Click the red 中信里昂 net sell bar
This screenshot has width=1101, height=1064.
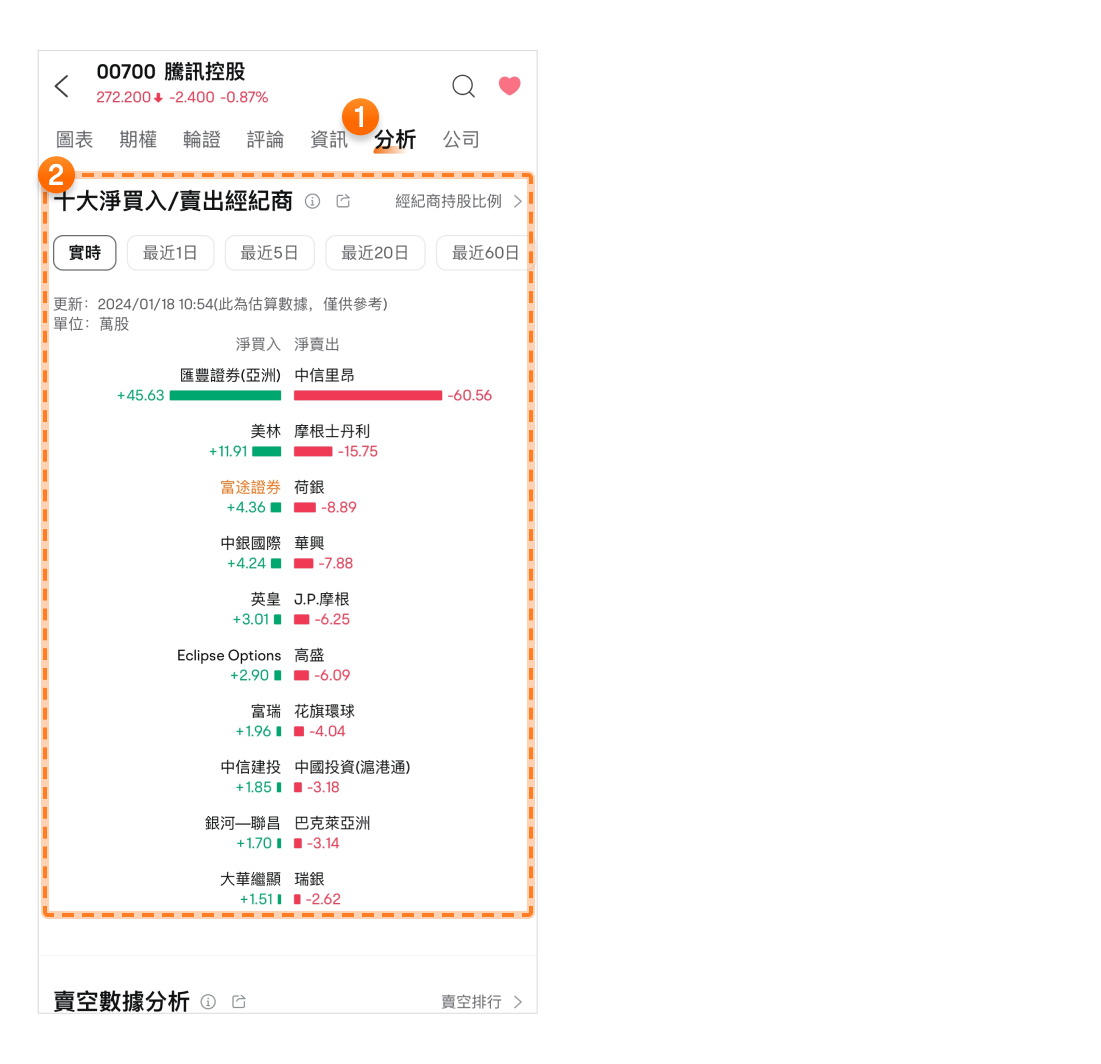tap(368, 395)
